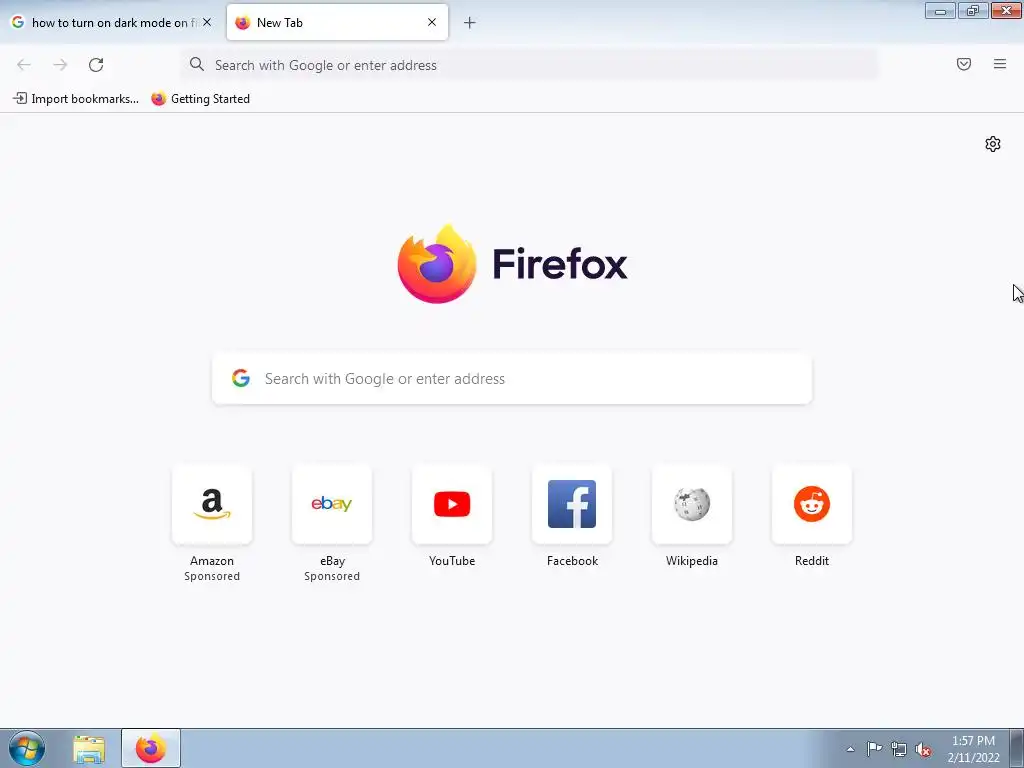Minimize the Firefox window

click(940, 10)
